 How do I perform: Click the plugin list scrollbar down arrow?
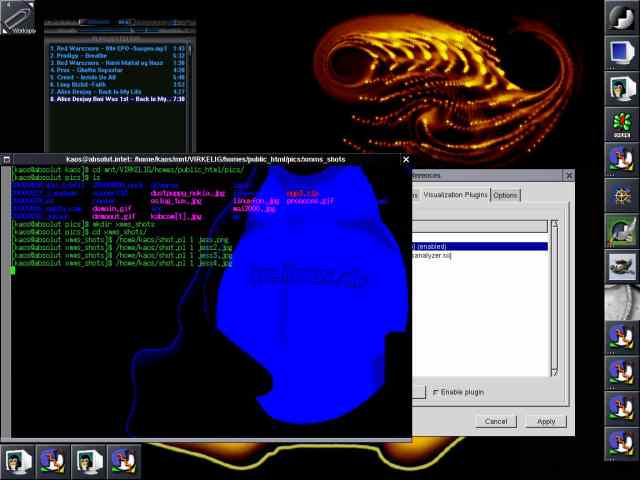click(555, 372)
